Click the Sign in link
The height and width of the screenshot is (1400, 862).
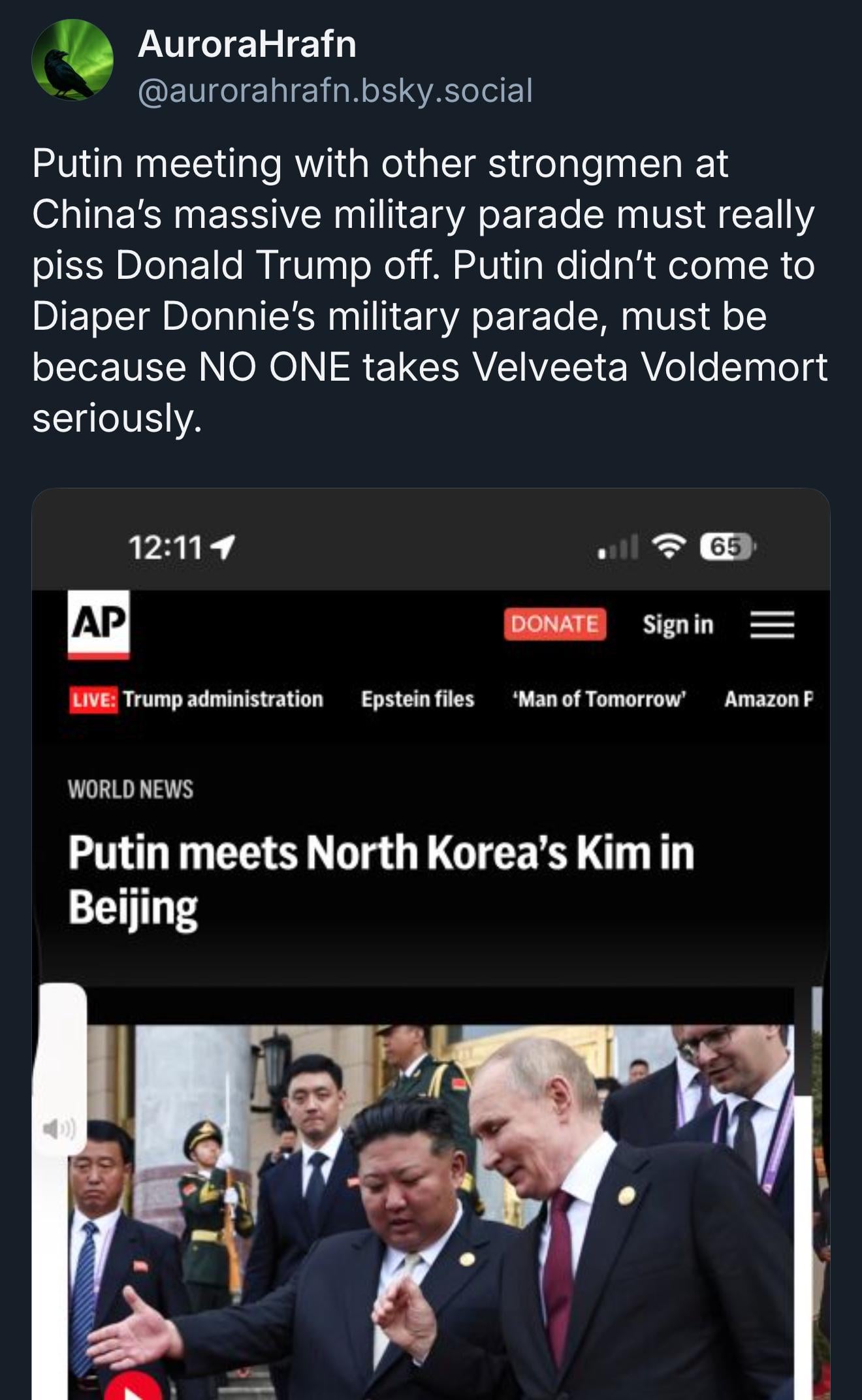pos(678,624)
